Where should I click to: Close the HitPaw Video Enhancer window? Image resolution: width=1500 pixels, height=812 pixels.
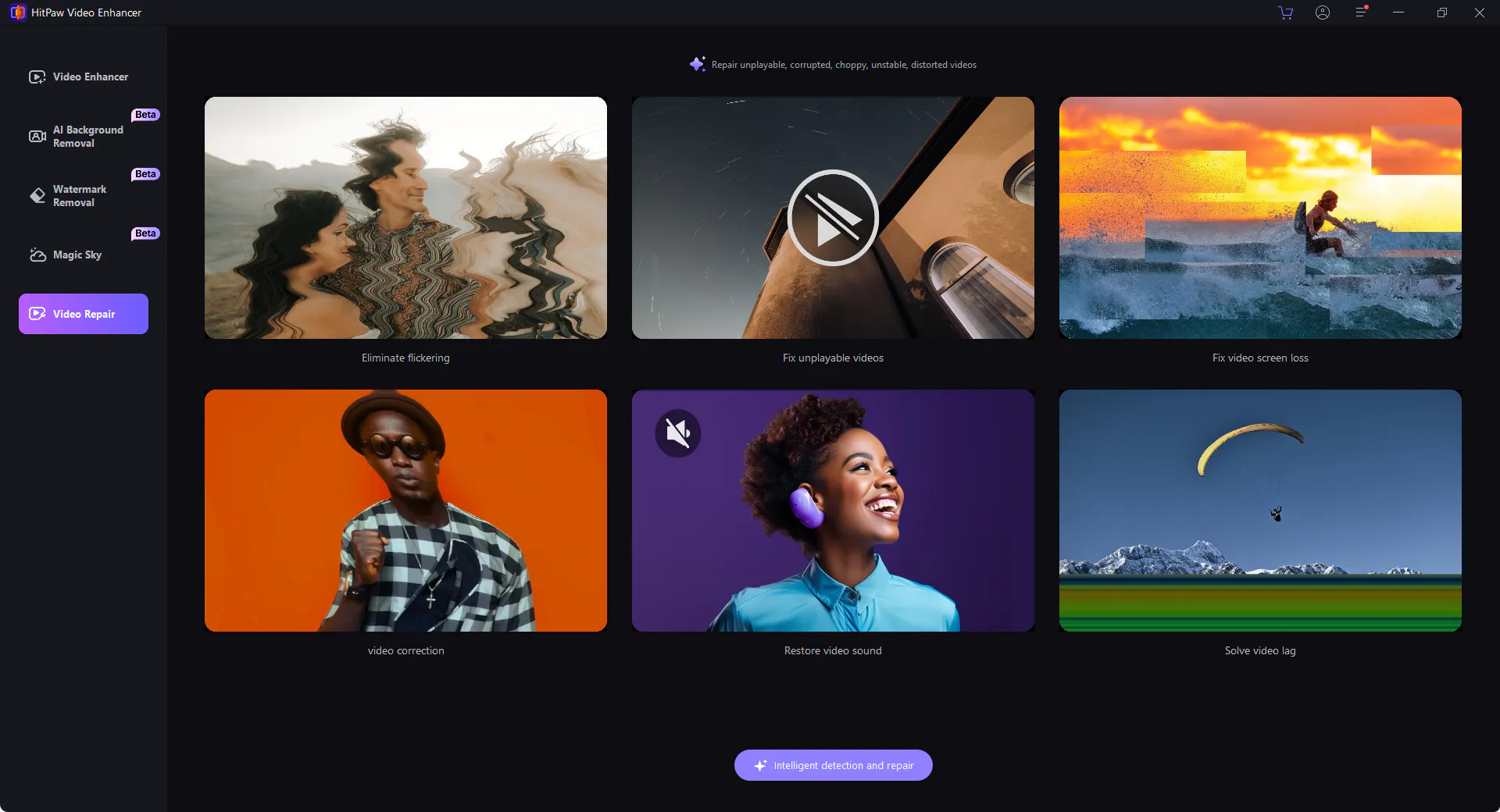(x=1480, y=12)
